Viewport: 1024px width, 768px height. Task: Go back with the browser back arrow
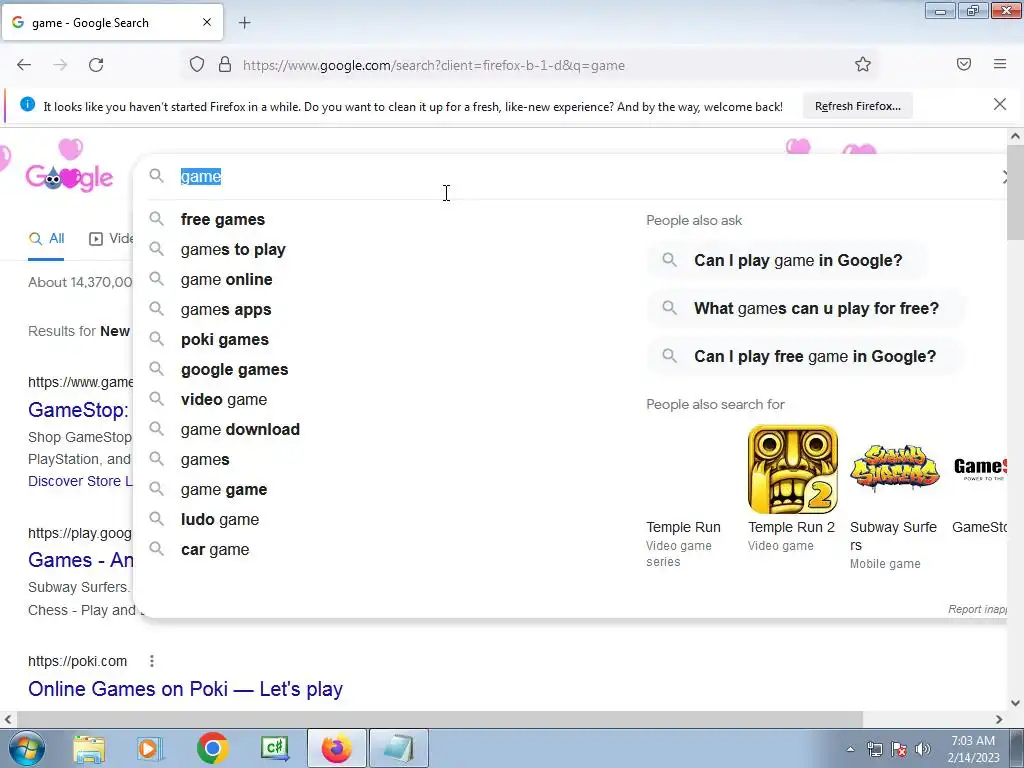click(24, 65)
